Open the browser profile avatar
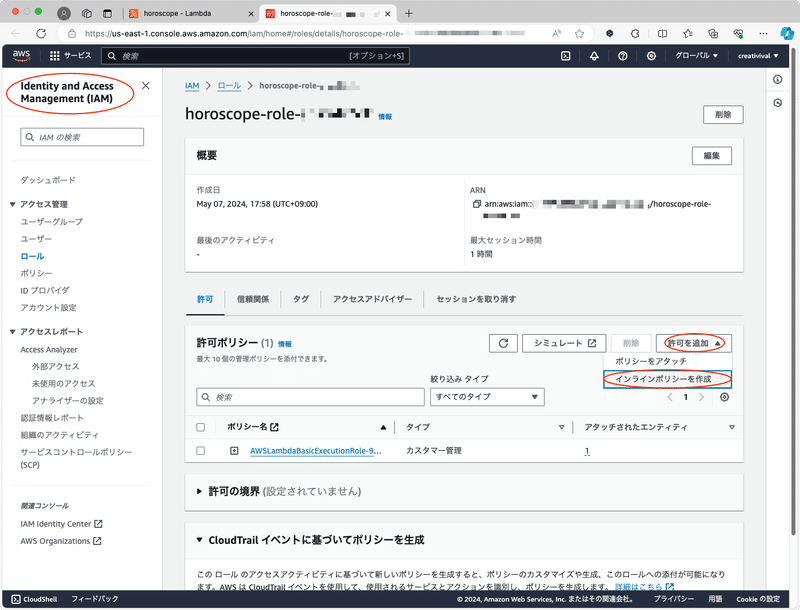 point(64,14)
